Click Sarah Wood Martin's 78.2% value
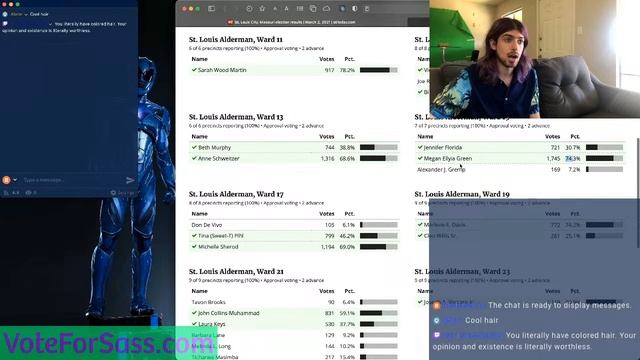The width and height of the screenshot is (640, 360). pos(347,70)
